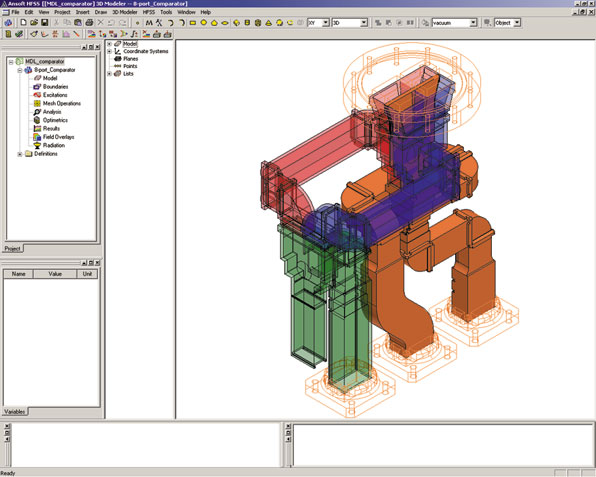
Task: Click the Delete X icon
Action: coord(101,23)
